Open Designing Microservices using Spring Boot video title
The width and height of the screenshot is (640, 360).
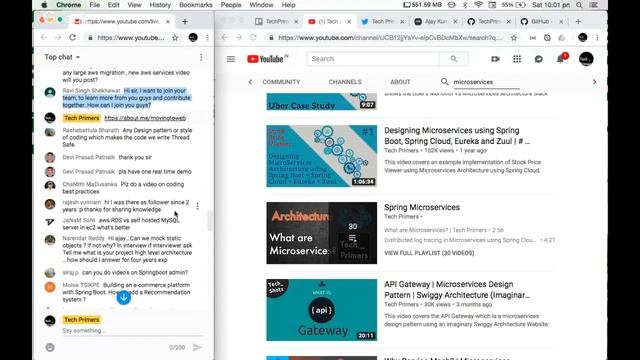click(x=457, y=136)
